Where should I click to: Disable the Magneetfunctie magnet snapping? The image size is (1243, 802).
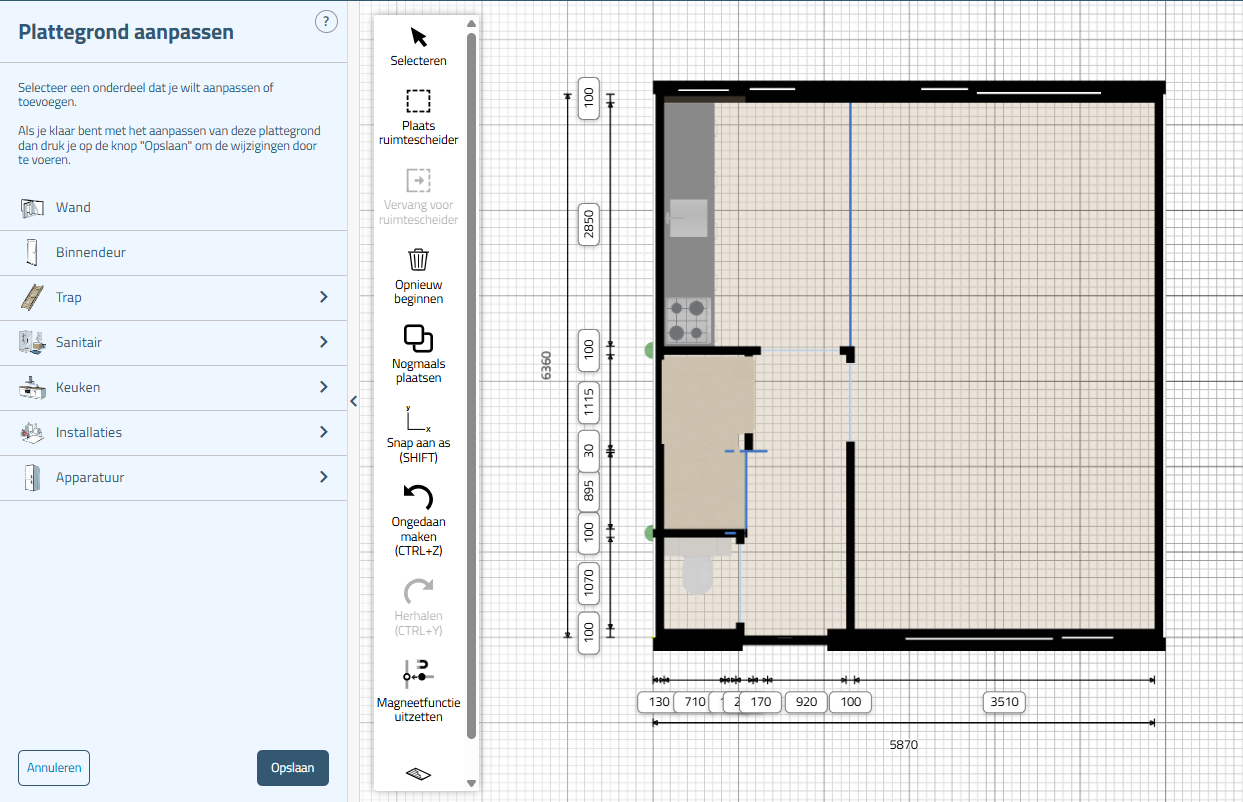(418, 675)
